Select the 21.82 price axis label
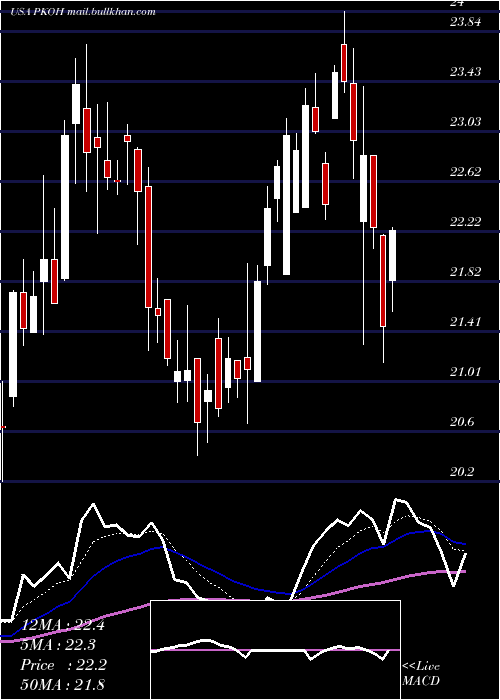The width and height of the screenshot is (500, 700). coord(465,272)
